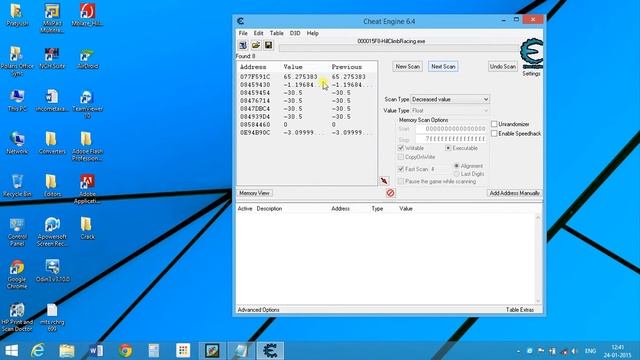
Task: Click the New Scan button
Action: pyautogui.click(x=407, y=67)
